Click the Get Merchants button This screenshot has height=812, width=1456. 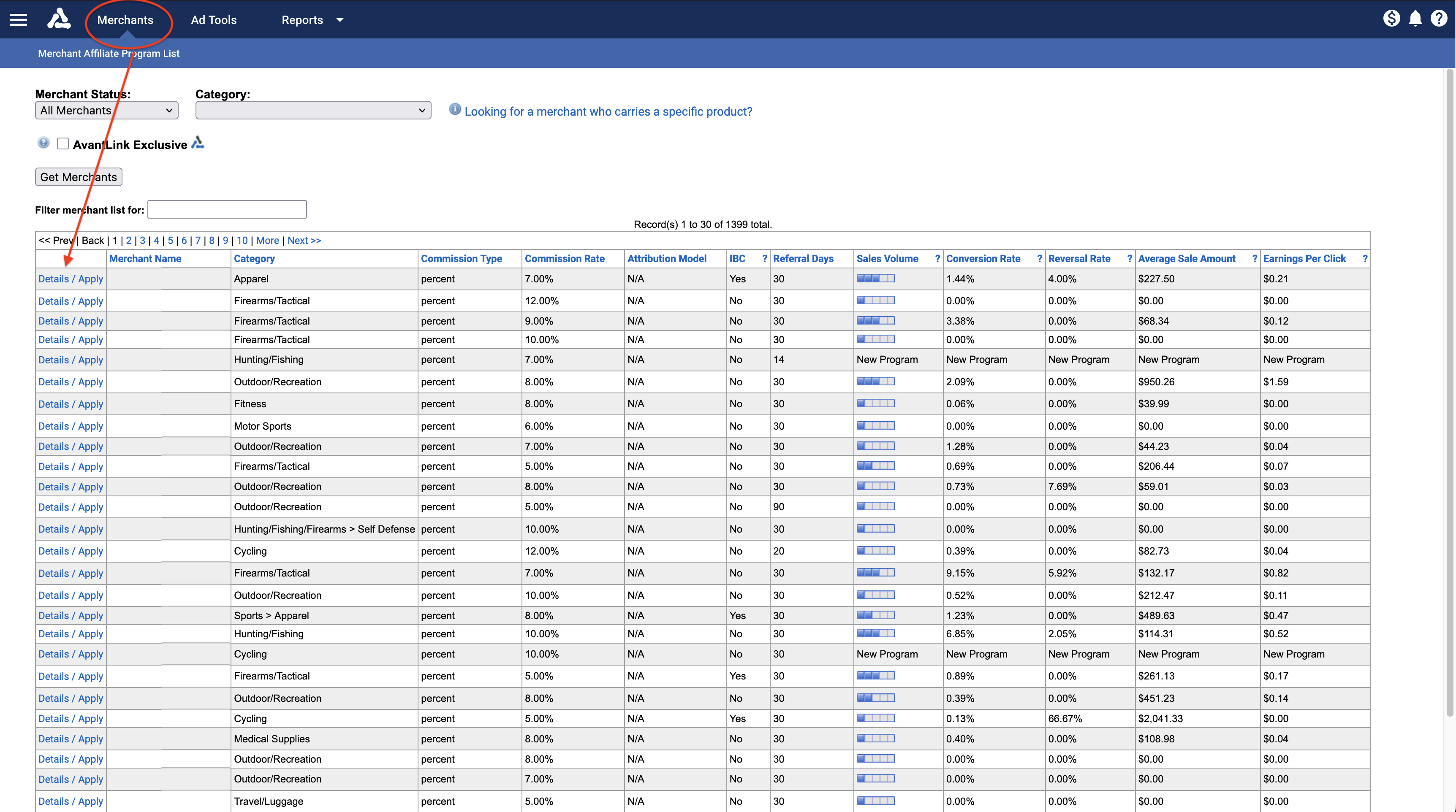[79, 177]
